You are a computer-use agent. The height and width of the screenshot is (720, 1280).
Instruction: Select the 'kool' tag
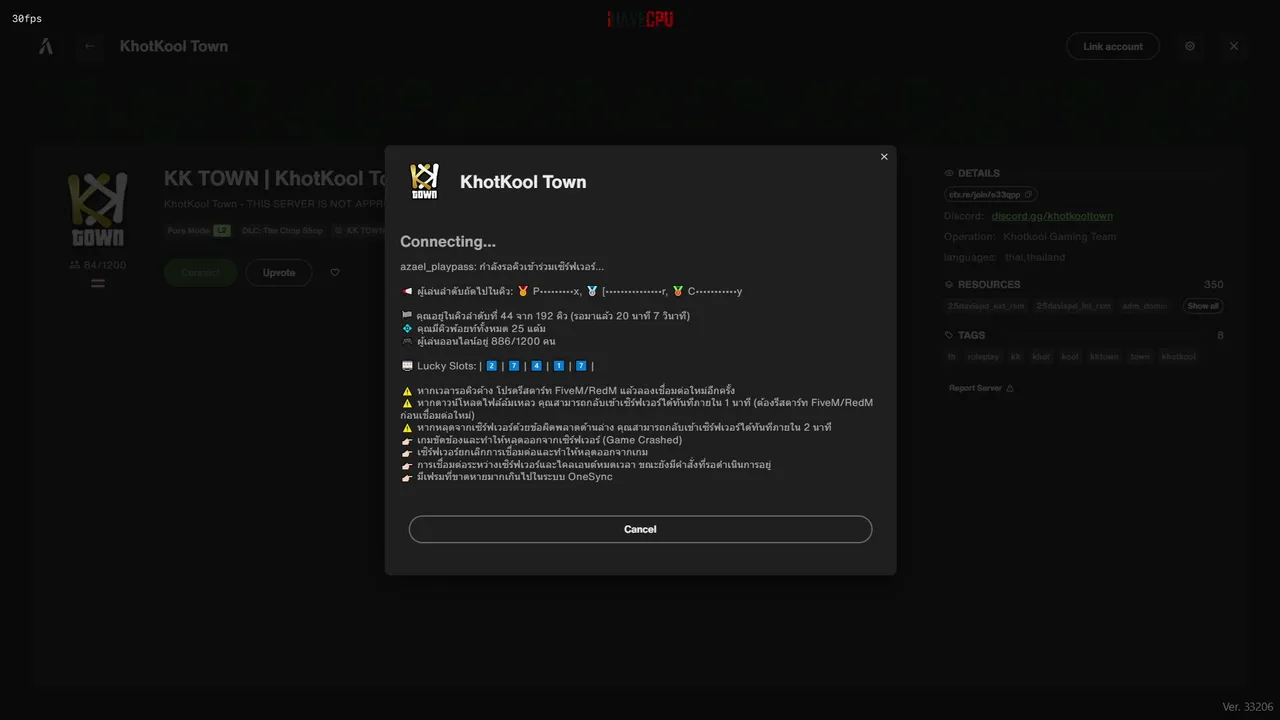(x=1070, y=357)
